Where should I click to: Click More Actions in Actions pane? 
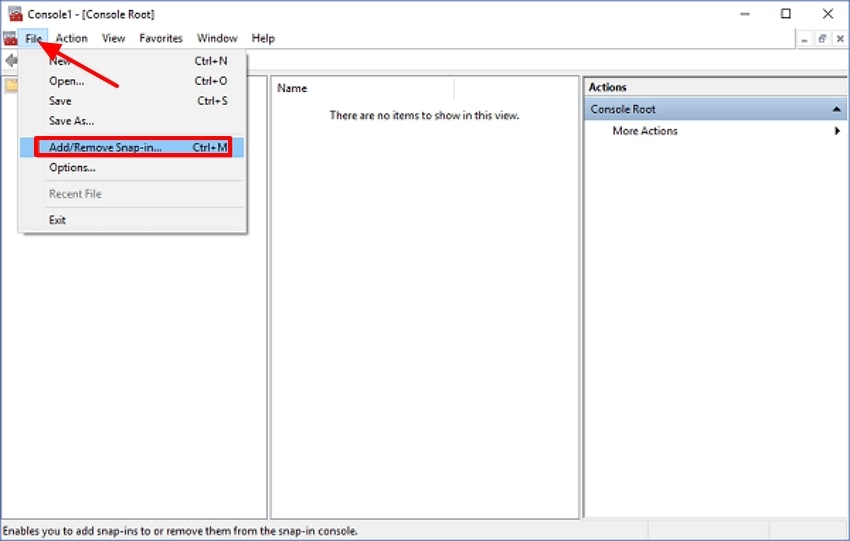click(645, 131)
